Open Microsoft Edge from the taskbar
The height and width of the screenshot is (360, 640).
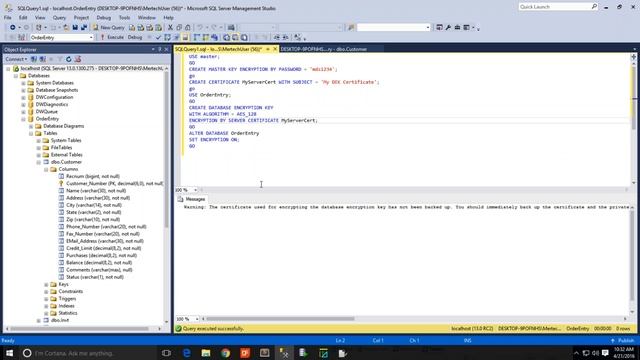pyautogui.click(x=187, y=353)
